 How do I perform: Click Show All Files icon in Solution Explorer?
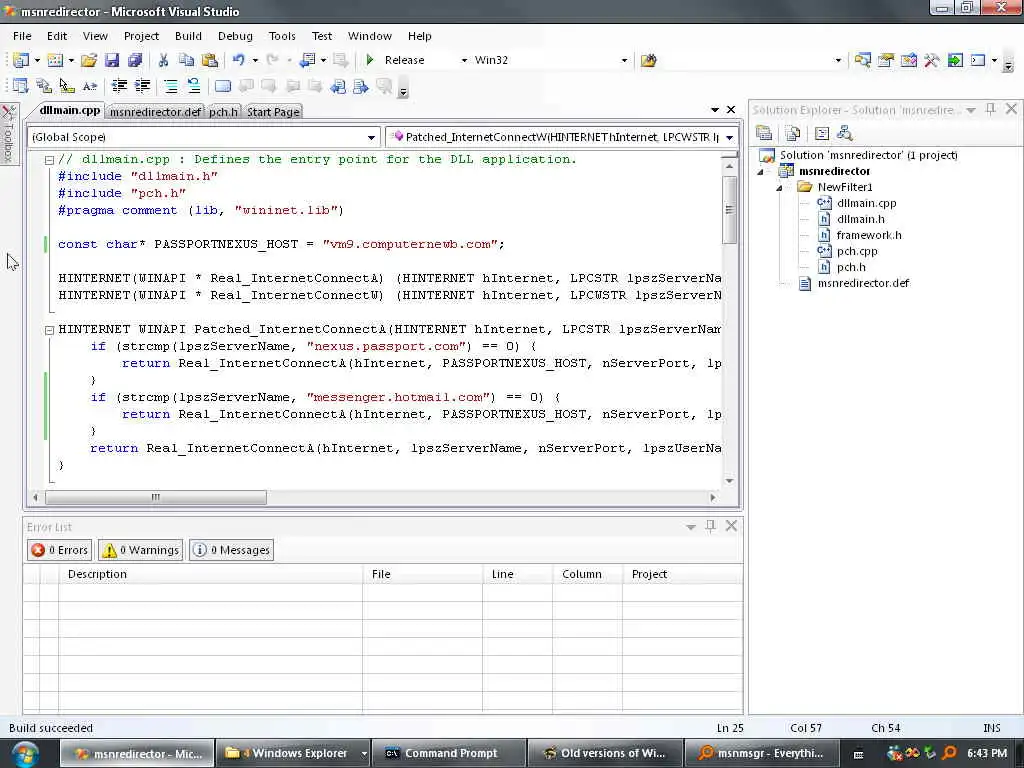pyautogui.click(x=793, y=134)
